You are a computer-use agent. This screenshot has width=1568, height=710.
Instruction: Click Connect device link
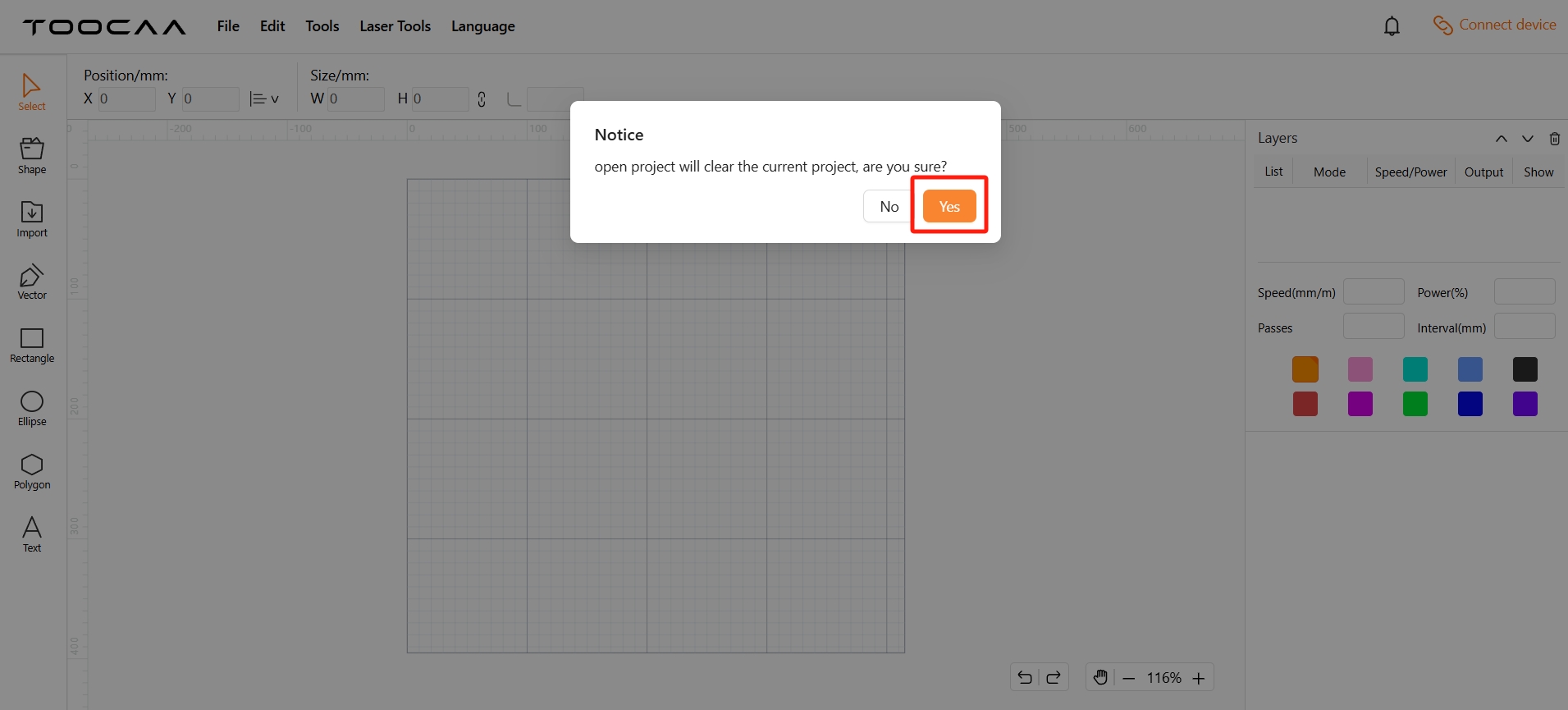pos(1495,25)
